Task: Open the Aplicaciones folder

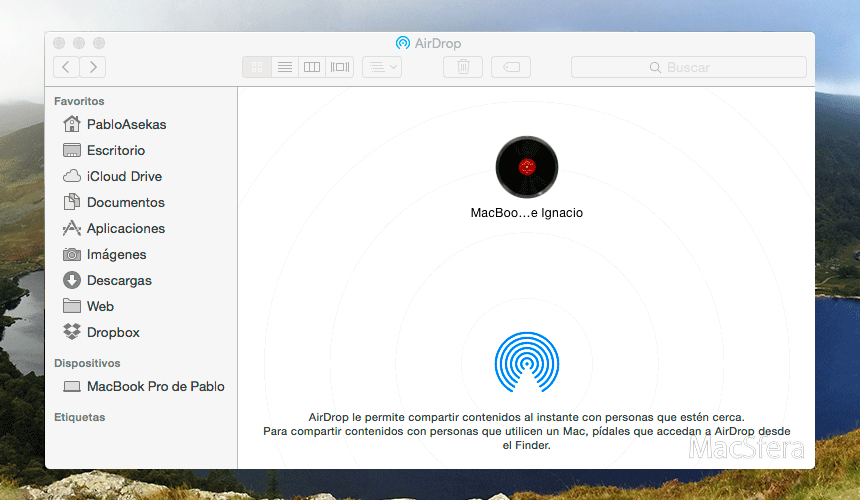Action: pyautogui.click(x=125, y=228)
